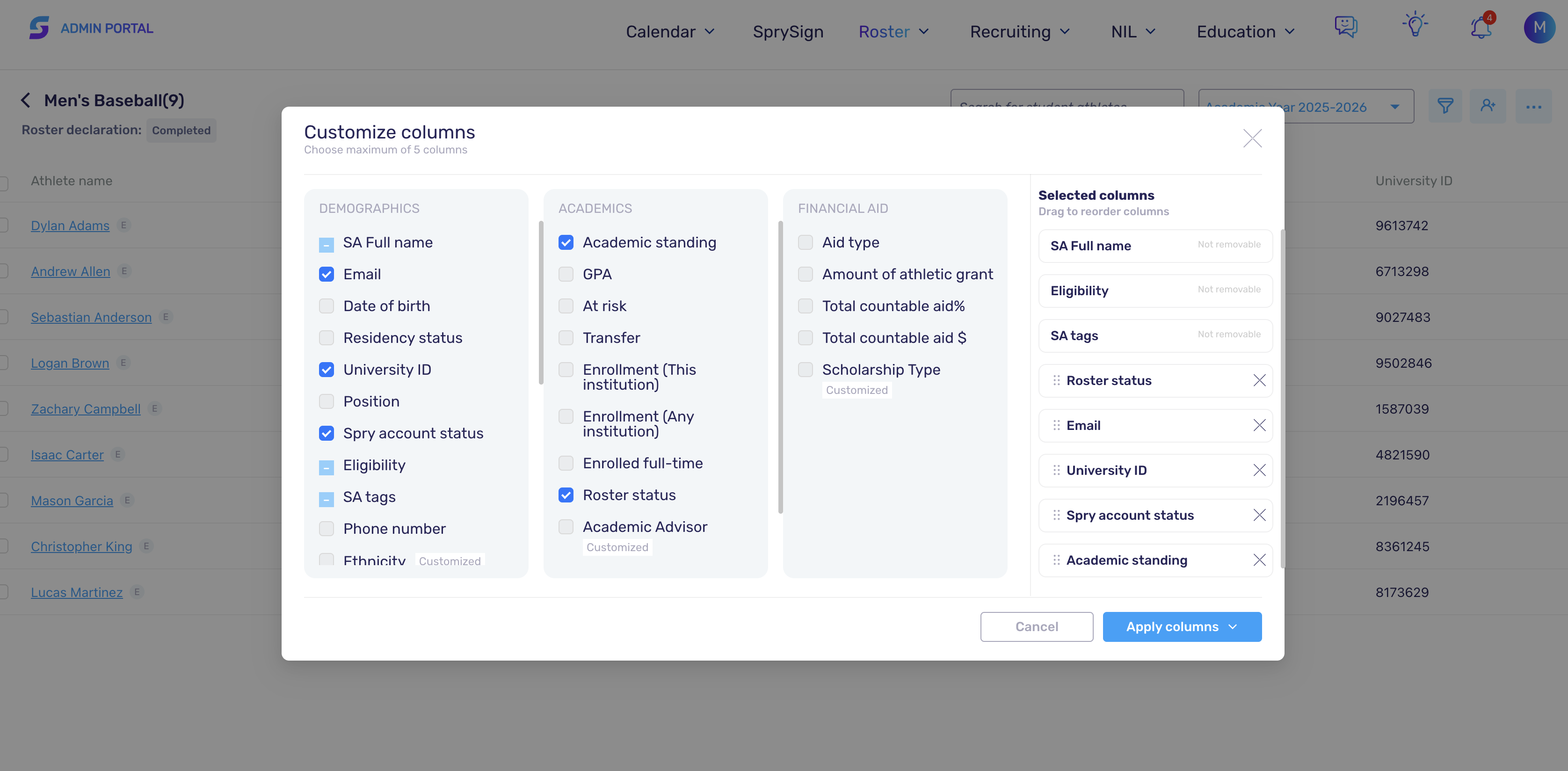Grab the drag handle for University ID
This screenshot has width=1568, height=771.
[1057, 470]
